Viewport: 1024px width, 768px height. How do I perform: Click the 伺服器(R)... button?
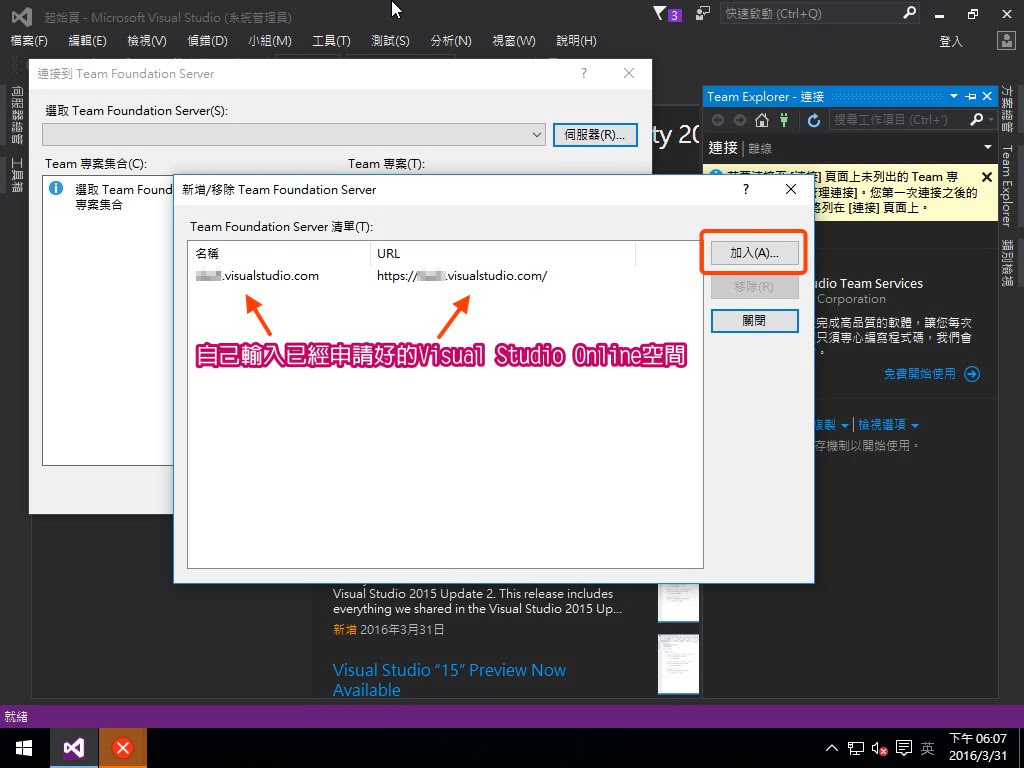(x=595, y=135)
